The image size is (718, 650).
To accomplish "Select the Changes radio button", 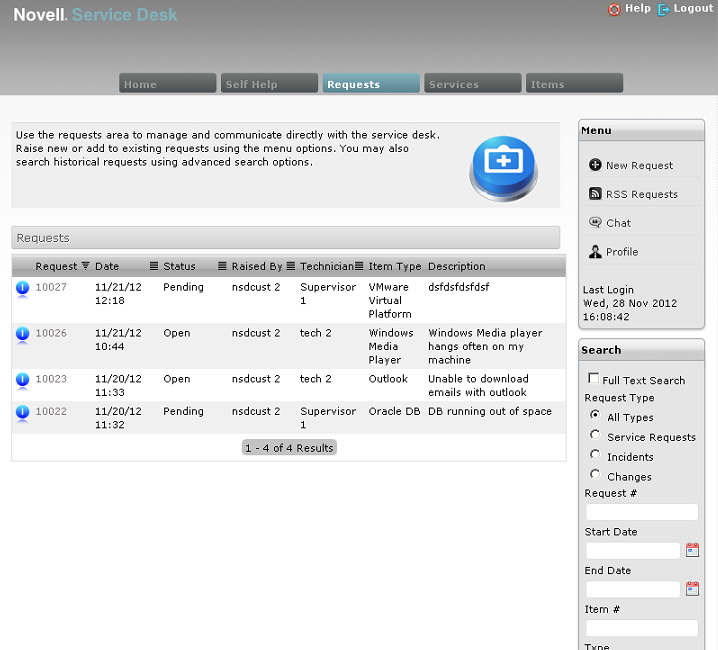I will coord(595,474).
